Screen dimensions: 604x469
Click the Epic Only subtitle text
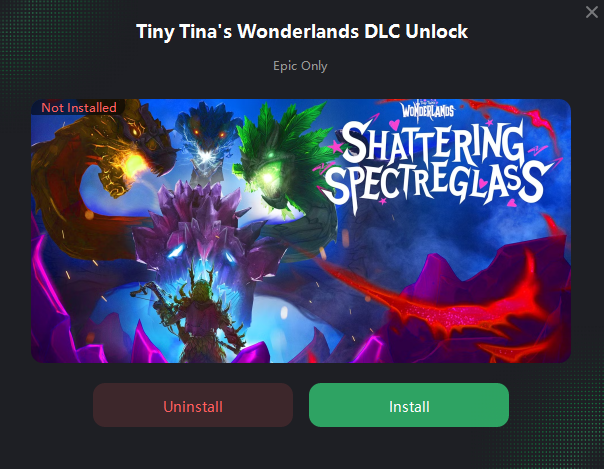[300, 66]
